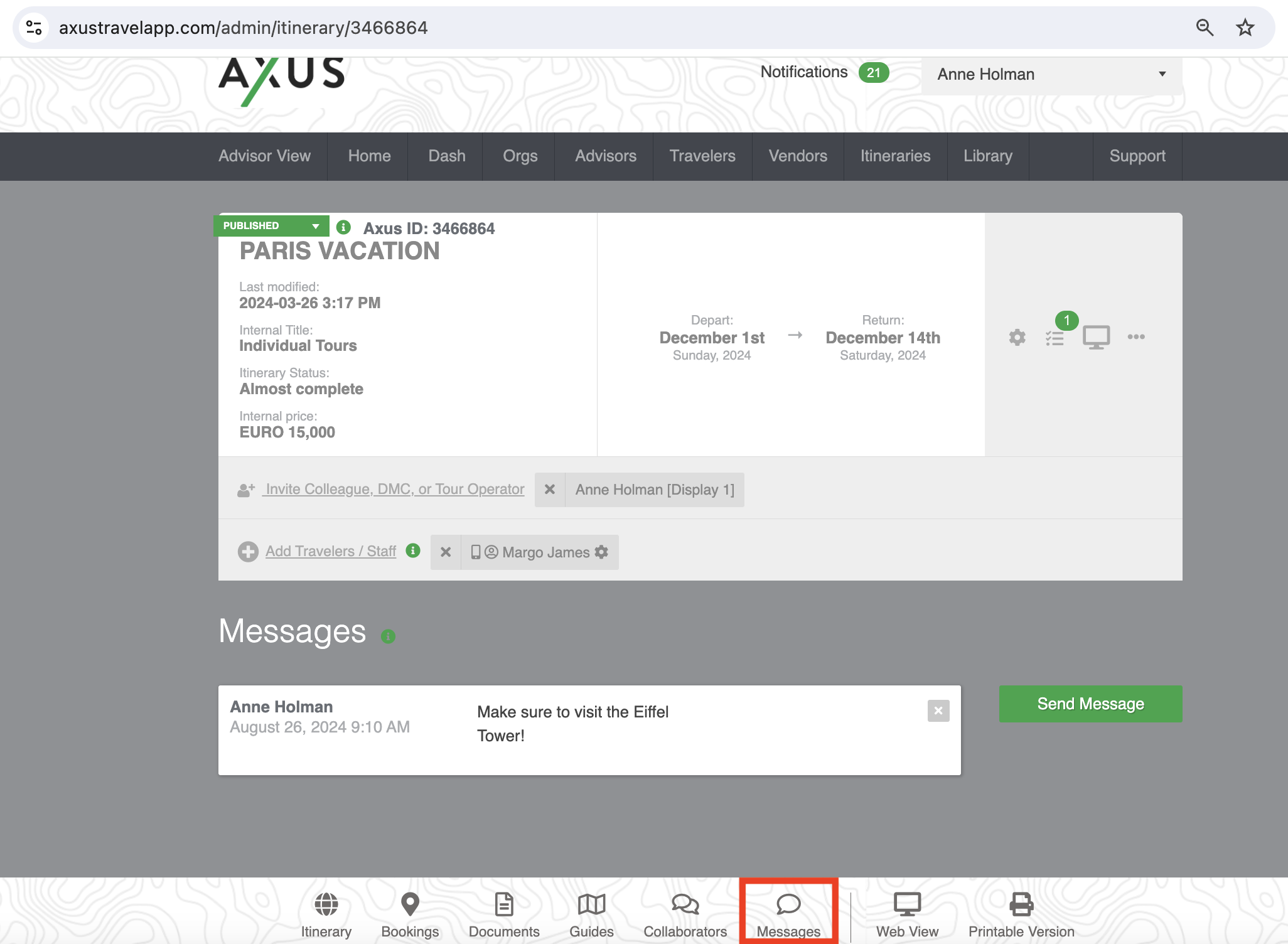
Task: Click the 2024-03-26 3:17 PM last modified value
Action: [x=310, y=303]
